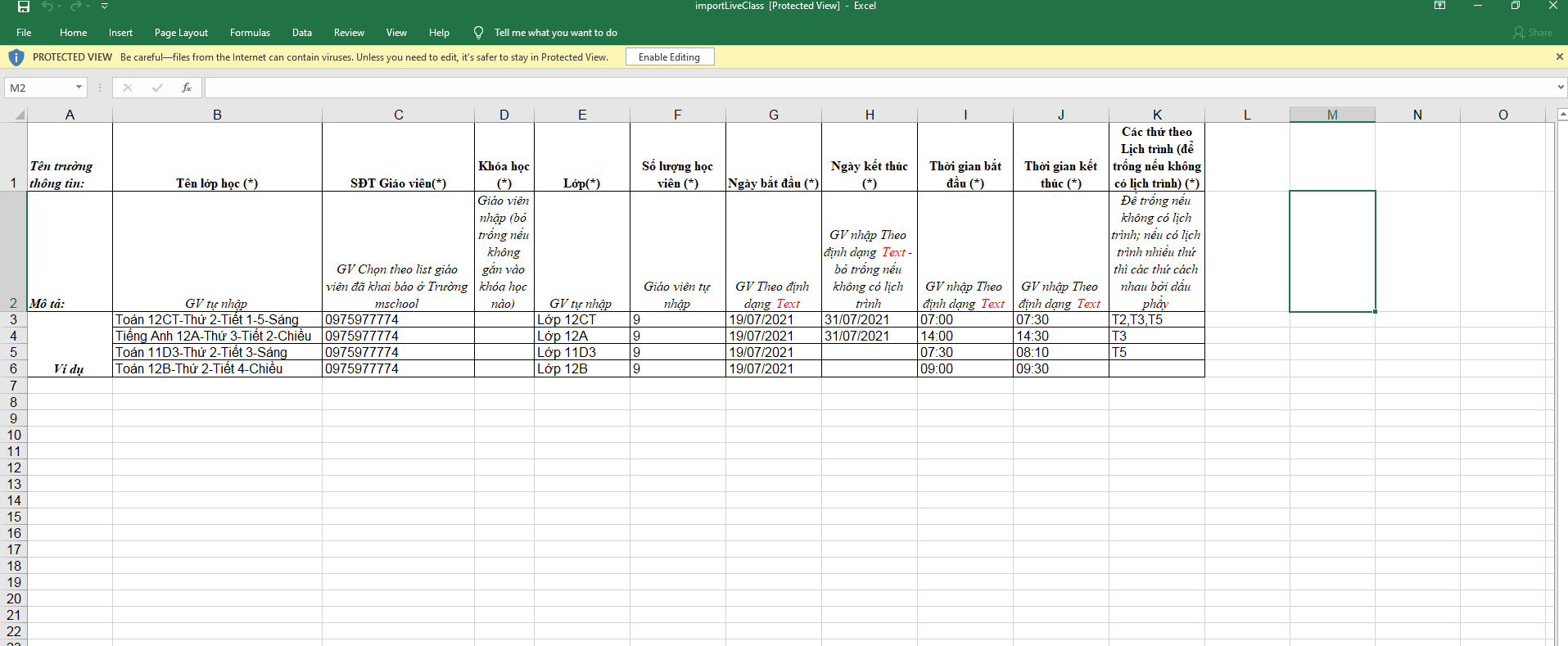Open the Formulas ribbon tab
Viewport: 1568px width, 646px height.
(x=250, y=33)
